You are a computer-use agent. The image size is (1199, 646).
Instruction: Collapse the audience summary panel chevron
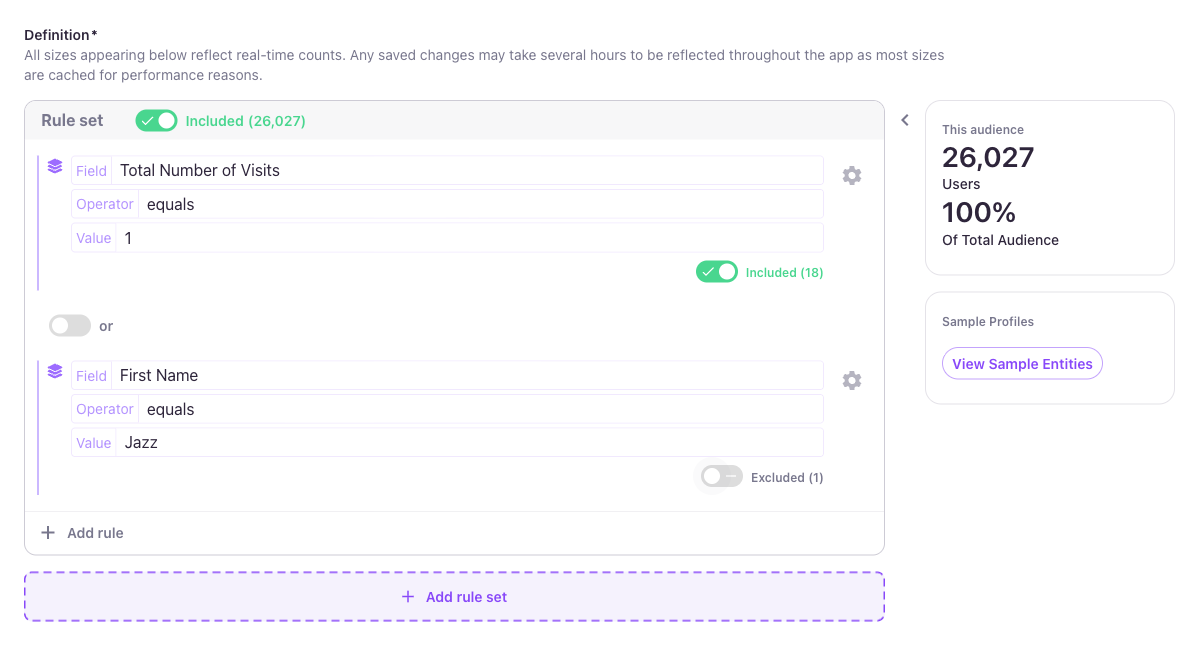pos(905,119)
